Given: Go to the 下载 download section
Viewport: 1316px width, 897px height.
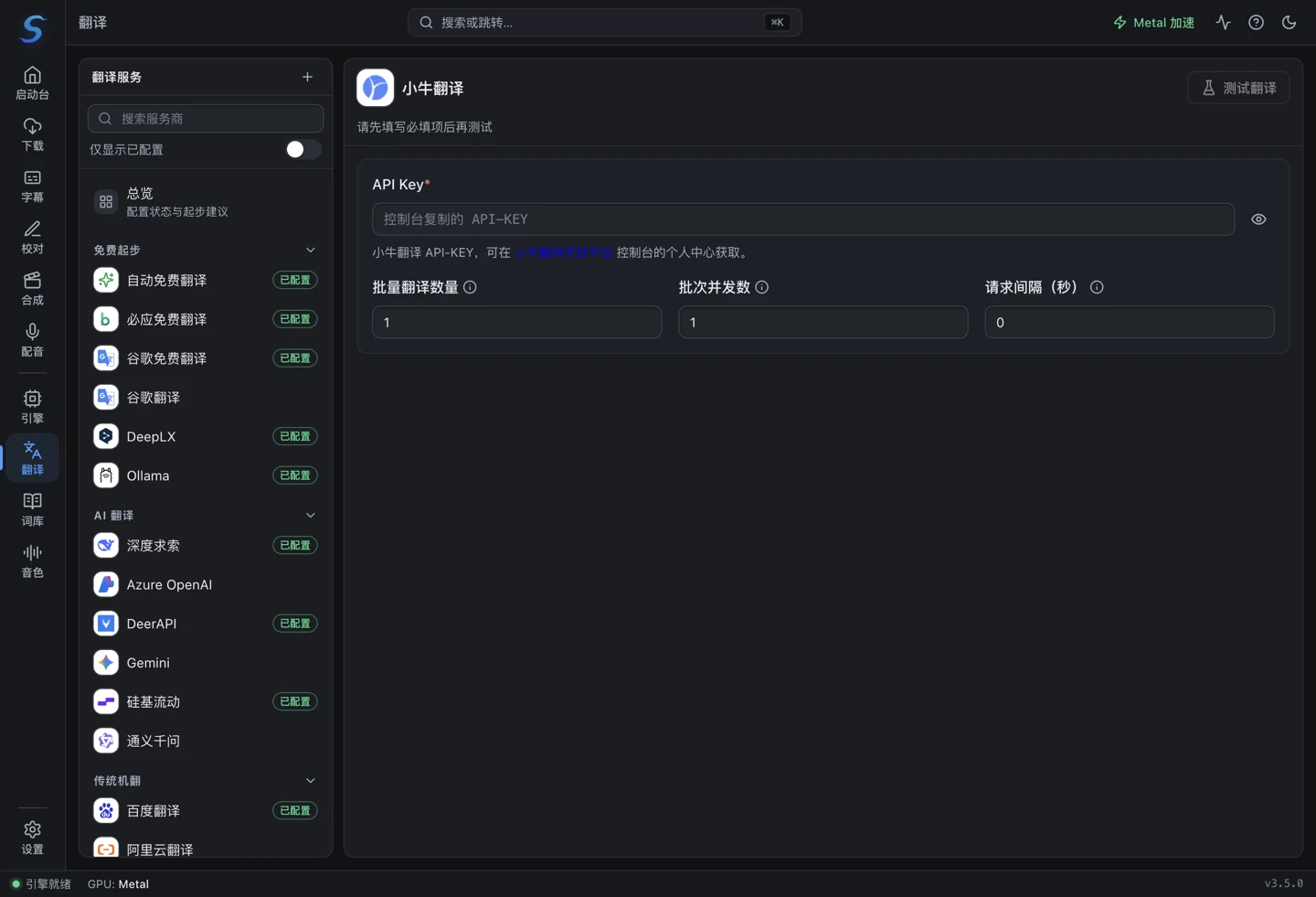Looking at the screenshot, I should click(32, 134).
